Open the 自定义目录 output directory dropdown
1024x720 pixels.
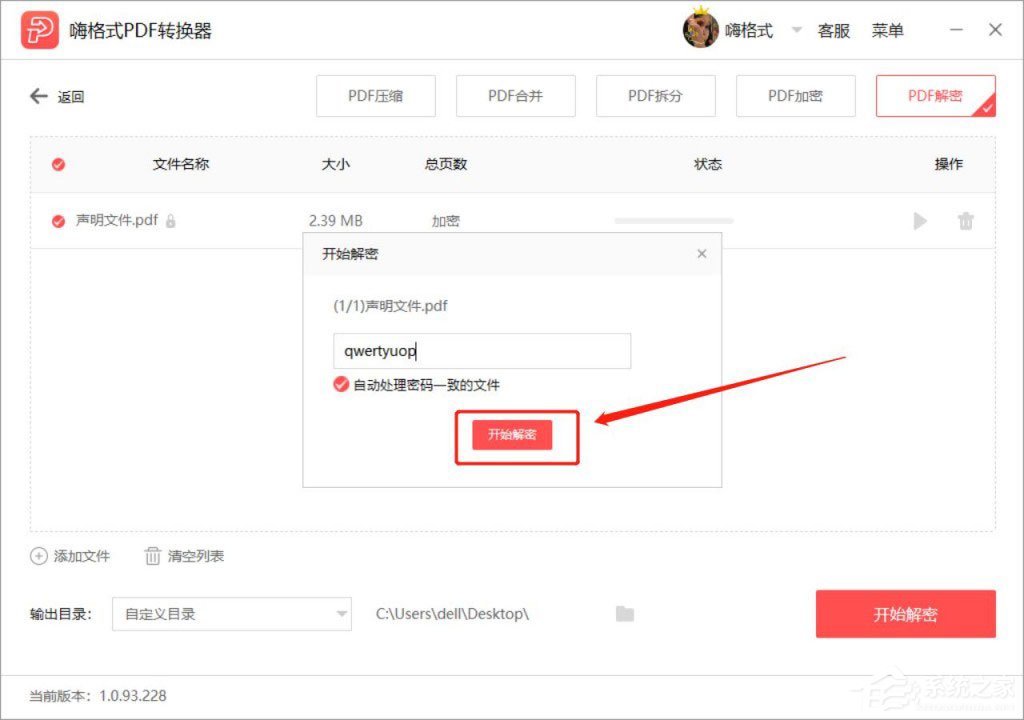[x=232, y=614]
